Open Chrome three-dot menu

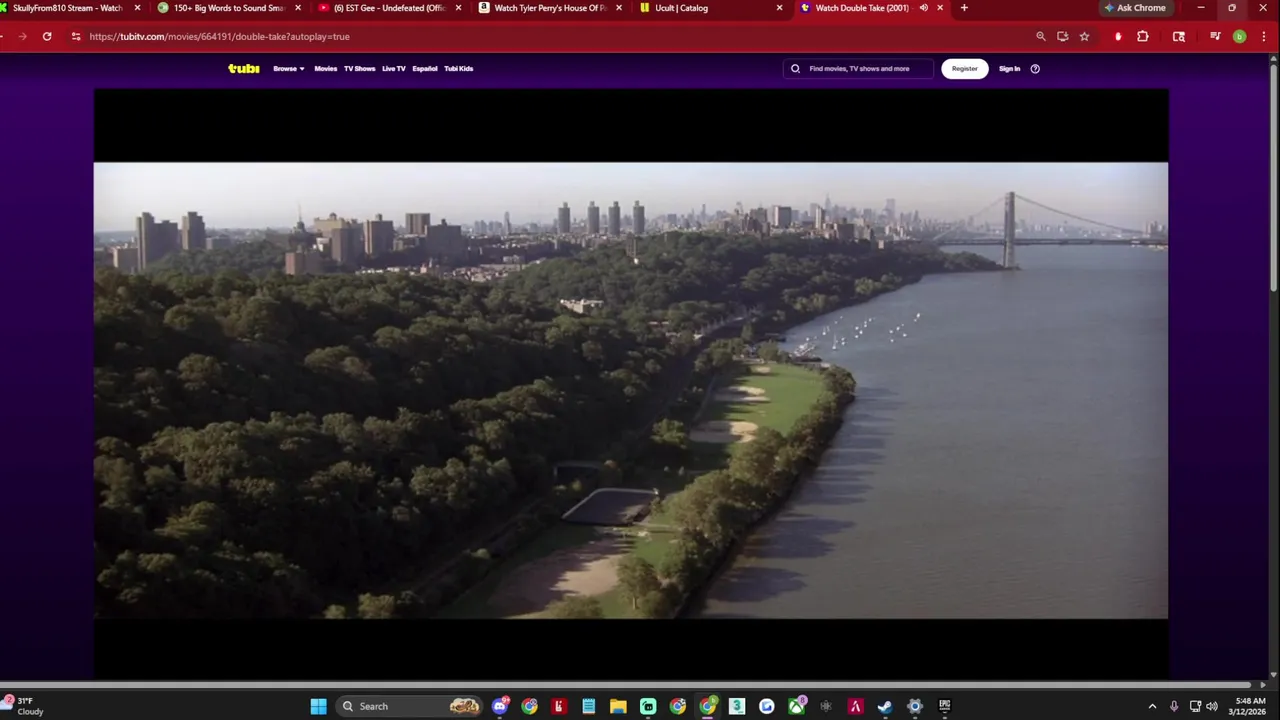pyautogui.click(x=1263, y=36)
